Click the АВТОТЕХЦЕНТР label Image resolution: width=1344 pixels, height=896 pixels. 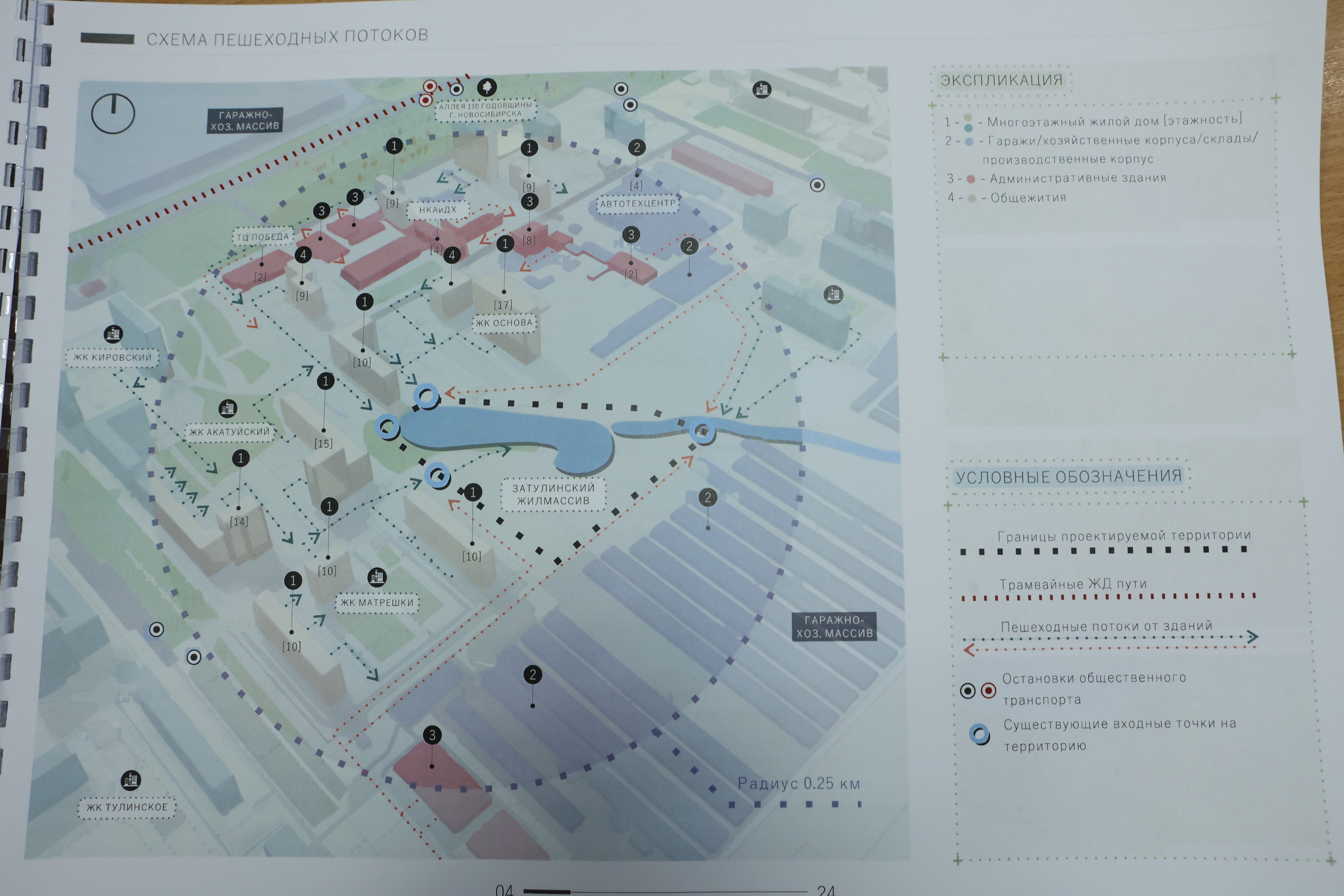point(638,203)
